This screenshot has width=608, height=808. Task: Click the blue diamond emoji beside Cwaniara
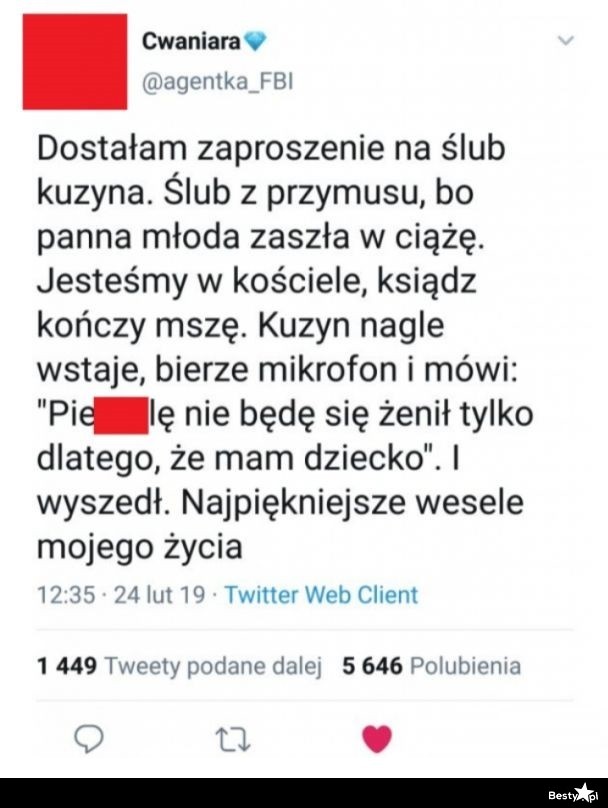(x=257, y=41)
